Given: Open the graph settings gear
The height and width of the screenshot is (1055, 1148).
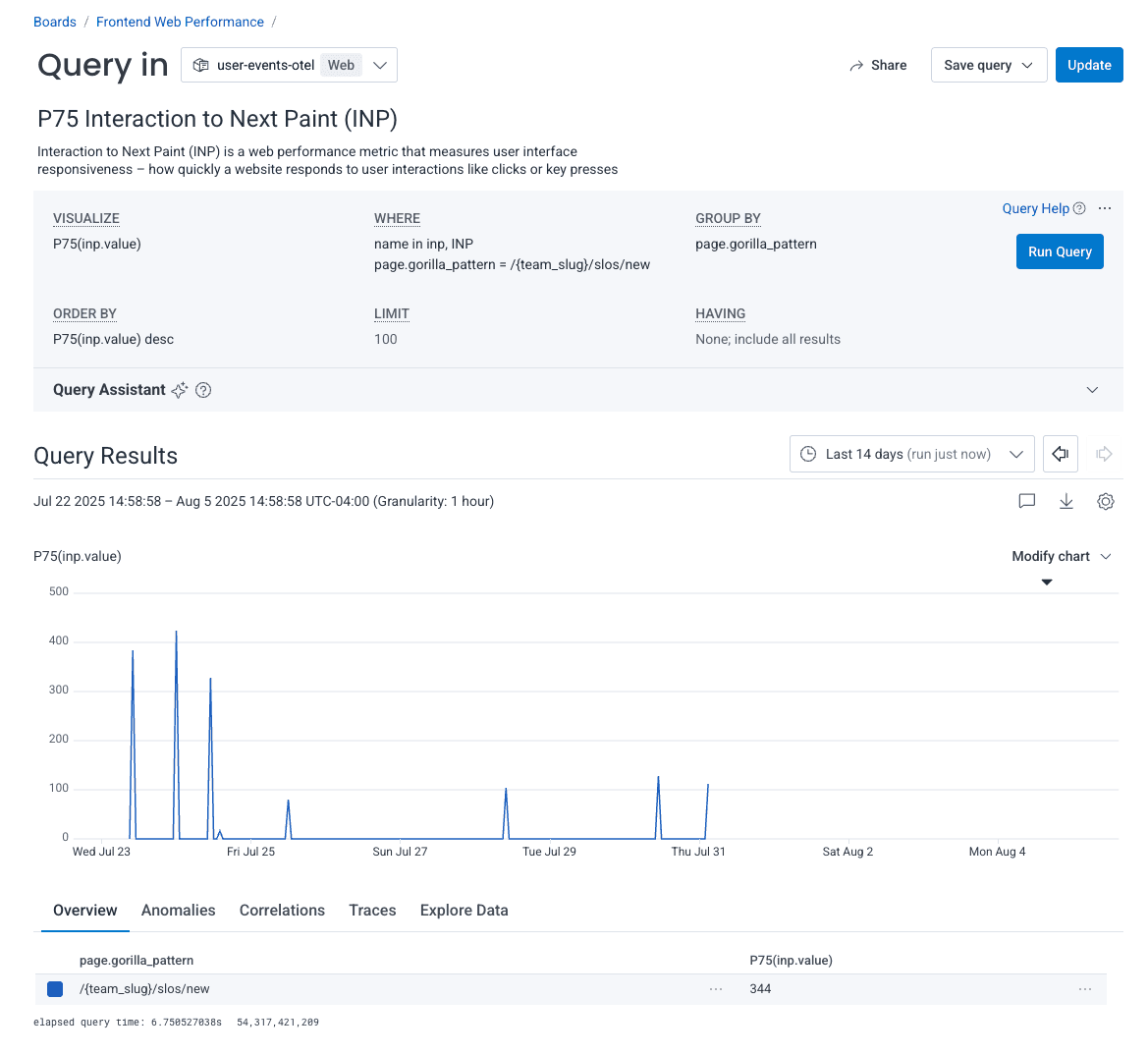Looking at the screenshot, I should 1106,501.
